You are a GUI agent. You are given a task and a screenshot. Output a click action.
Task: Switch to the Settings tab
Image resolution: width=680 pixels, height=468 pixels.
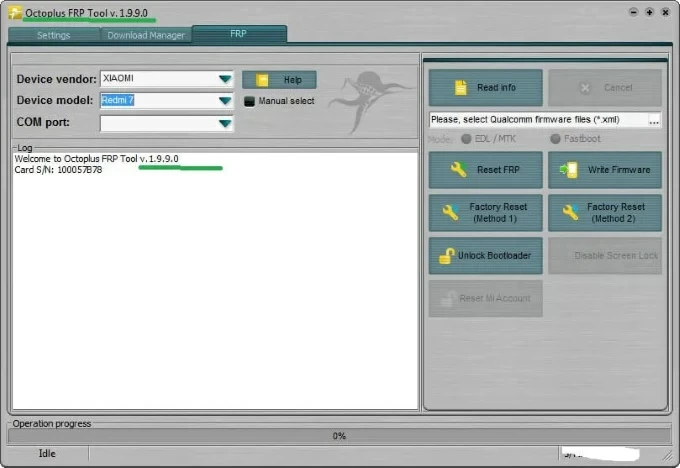click(x=53, y=35)
